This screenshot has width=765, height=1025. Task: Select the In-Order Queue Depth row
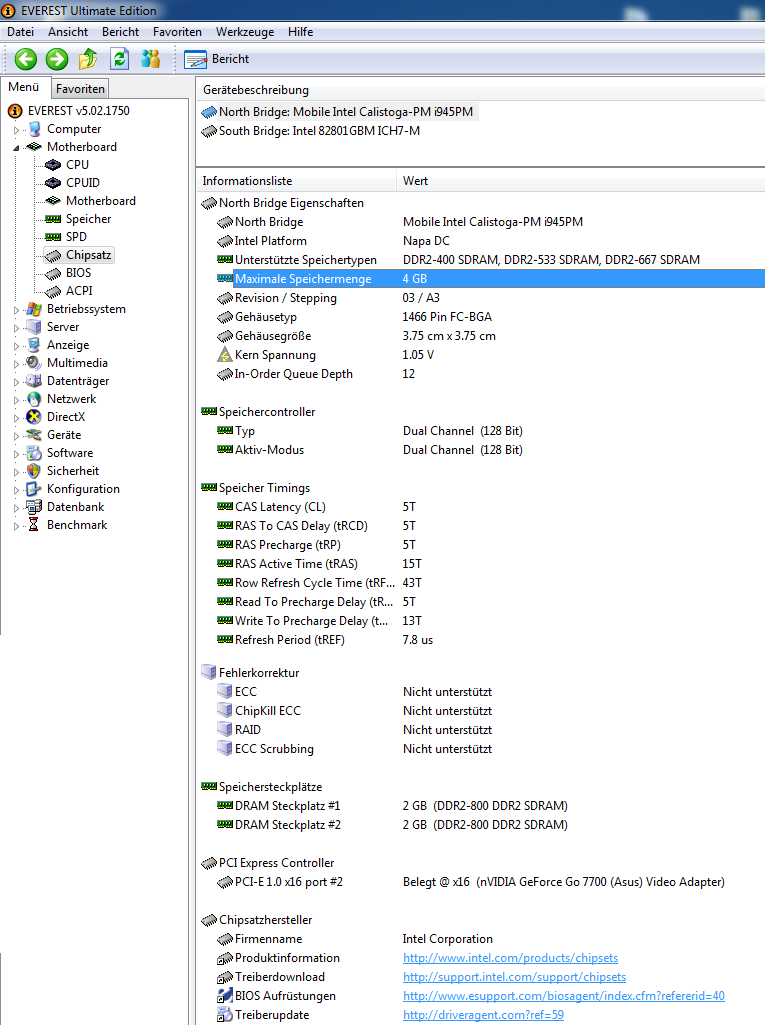(481, 374)
